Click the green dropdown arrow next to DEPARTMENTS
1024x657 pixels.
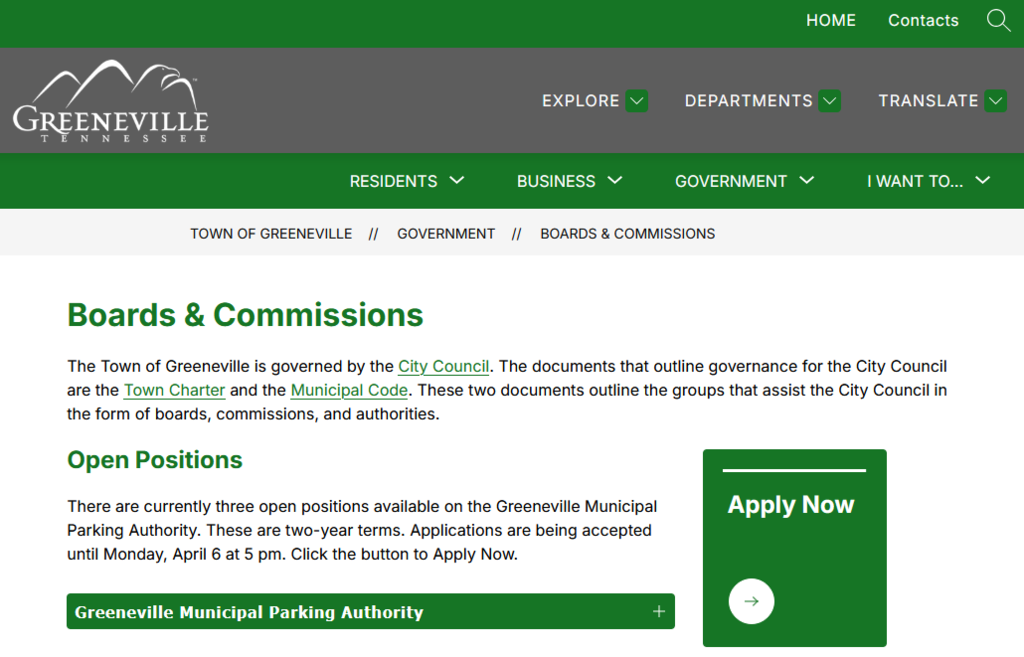[x=829, y=100]
